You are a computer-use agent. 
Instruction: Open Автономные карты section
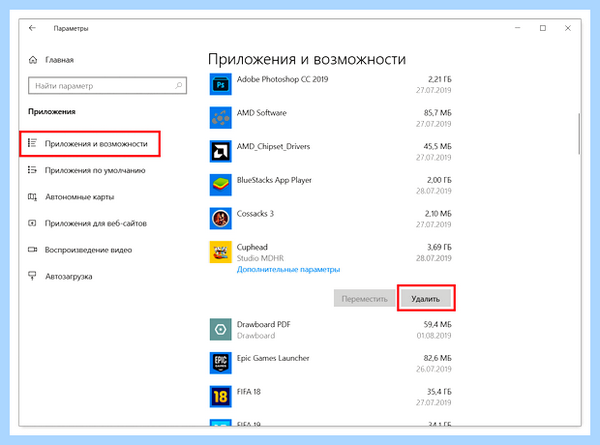[79, 197]
